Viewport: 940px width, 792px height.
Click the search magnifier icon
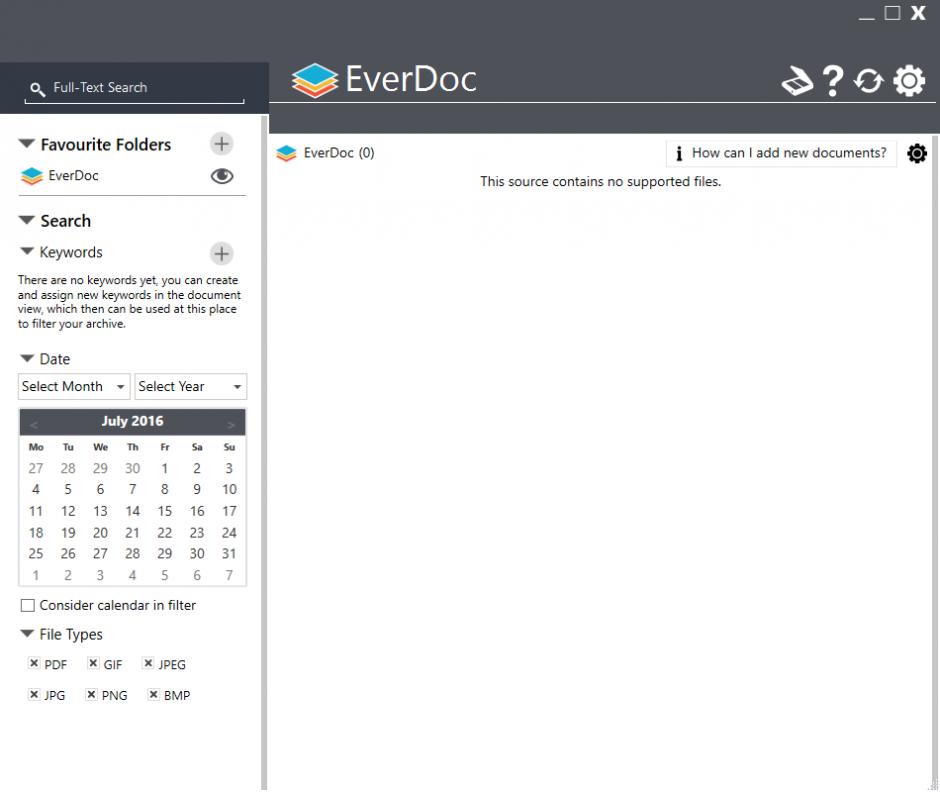(37, 89)
